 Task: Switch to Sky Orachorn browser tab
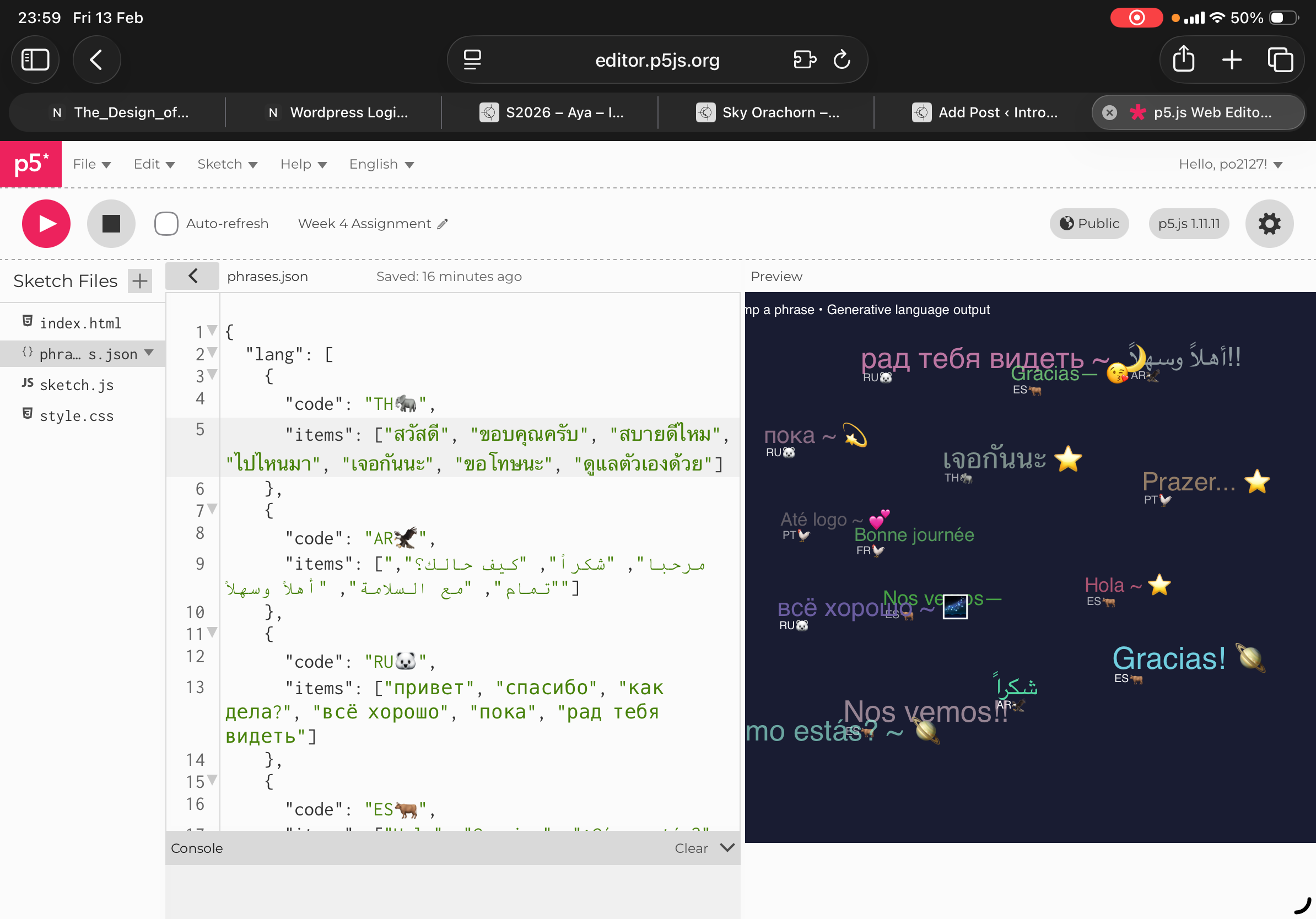point(767,112)
